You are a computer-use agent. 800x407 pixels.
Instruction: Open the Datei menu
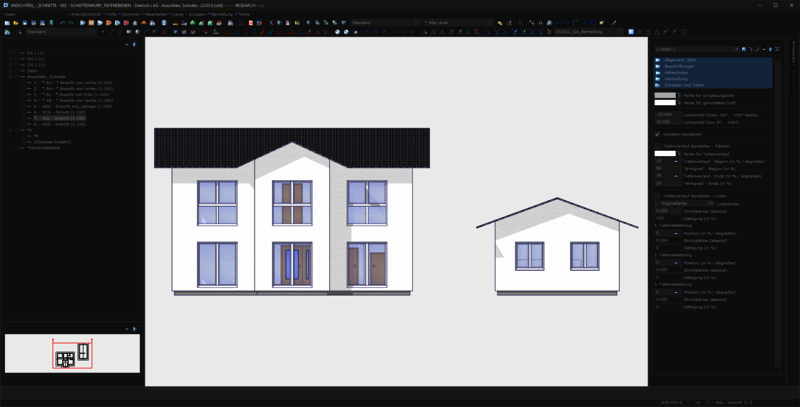[8, 13]
